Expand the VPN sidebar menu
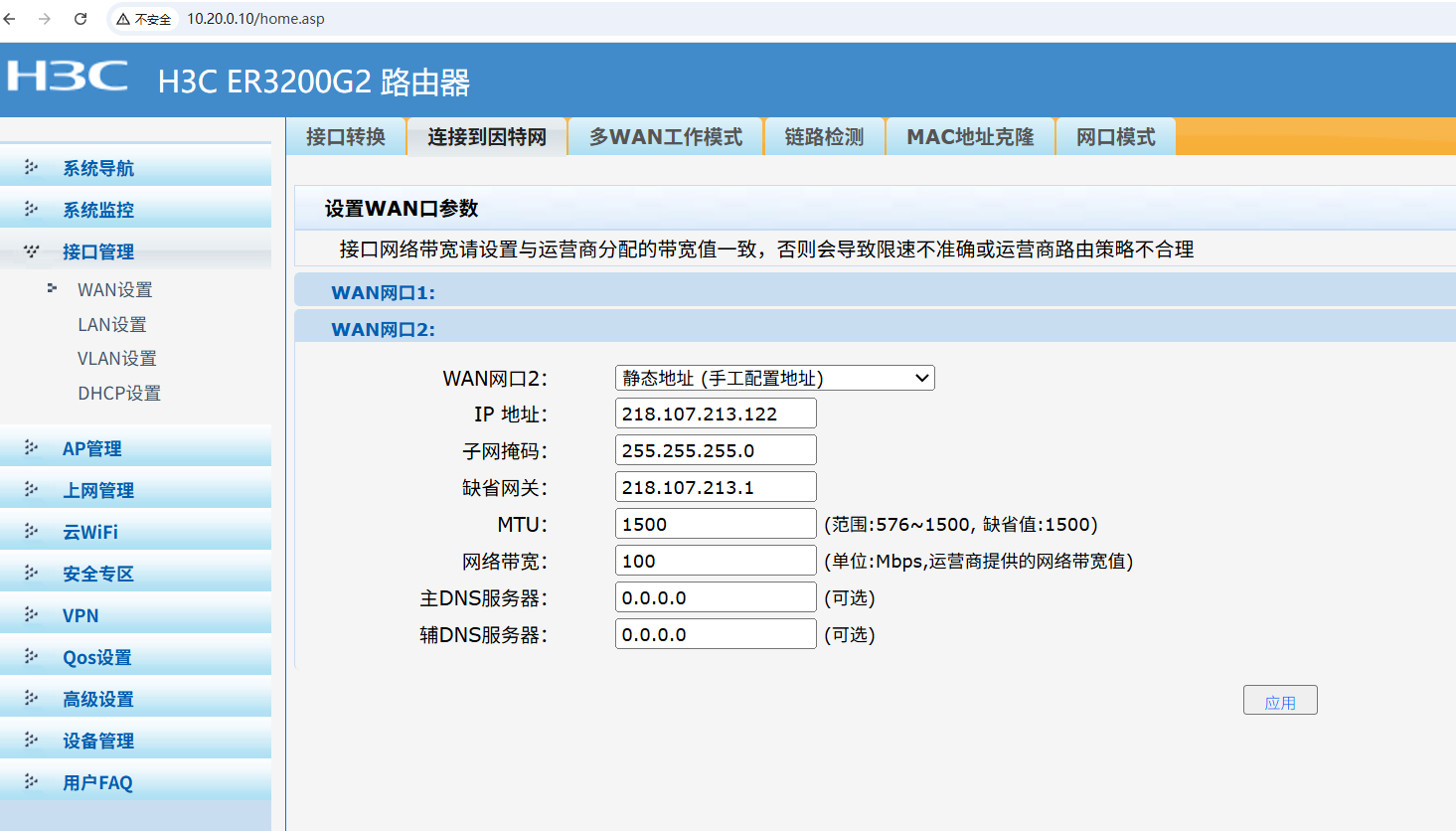 [x=81, y=615]
